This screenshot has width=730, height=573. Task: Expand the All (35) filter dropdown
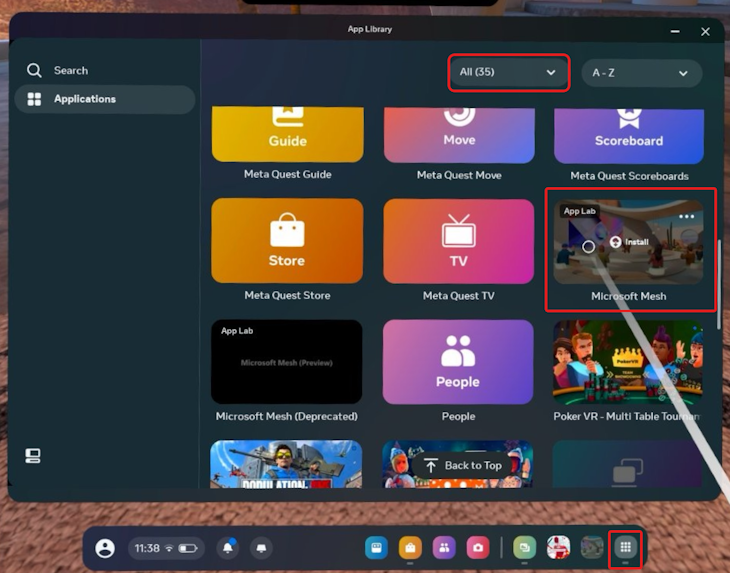pyautogui.click(x=508, y=73)
